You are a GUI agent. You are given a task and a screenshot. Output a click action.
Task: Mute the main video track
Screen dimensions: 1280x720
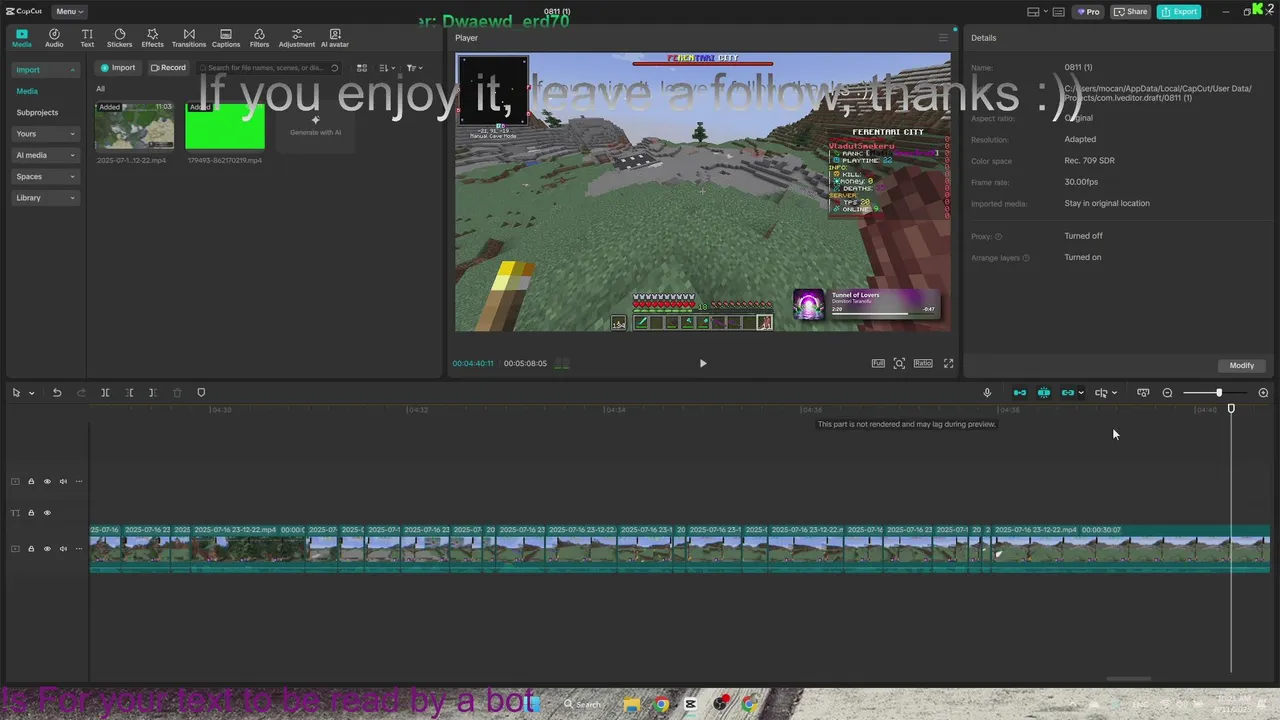point(63,549)
